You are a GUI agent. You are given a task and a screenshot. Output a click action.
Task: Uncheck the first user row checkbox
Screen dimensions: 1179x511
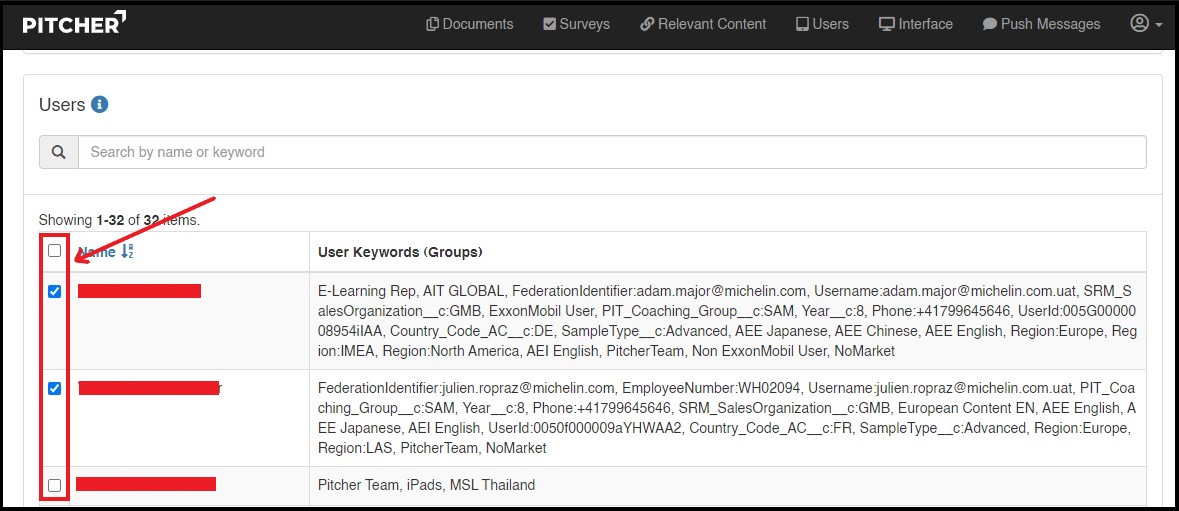54,291
